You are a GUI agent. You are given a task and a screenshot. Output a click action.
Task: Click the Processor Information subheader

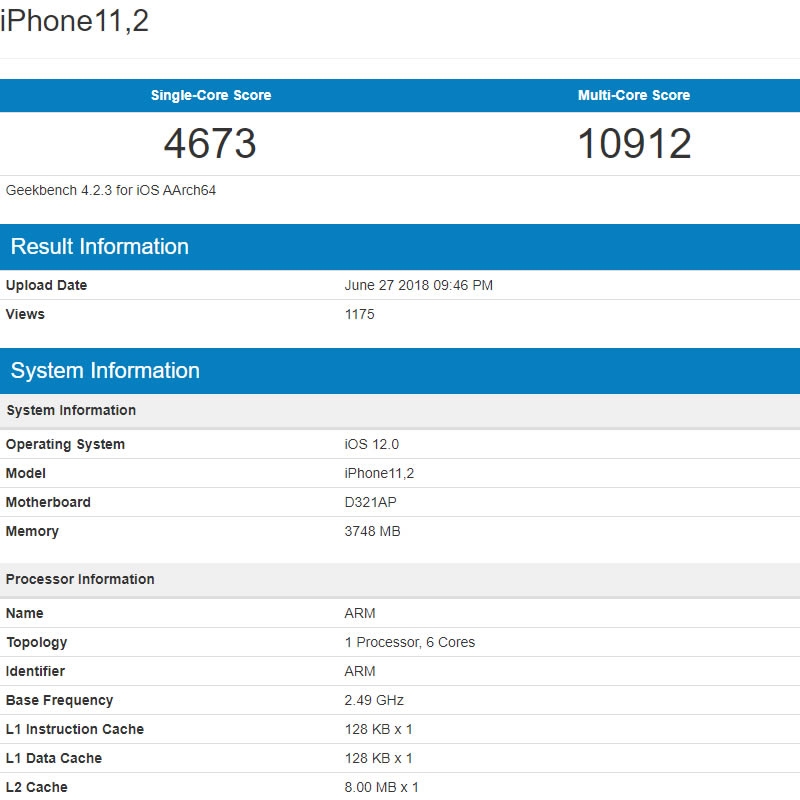[80, 579]
